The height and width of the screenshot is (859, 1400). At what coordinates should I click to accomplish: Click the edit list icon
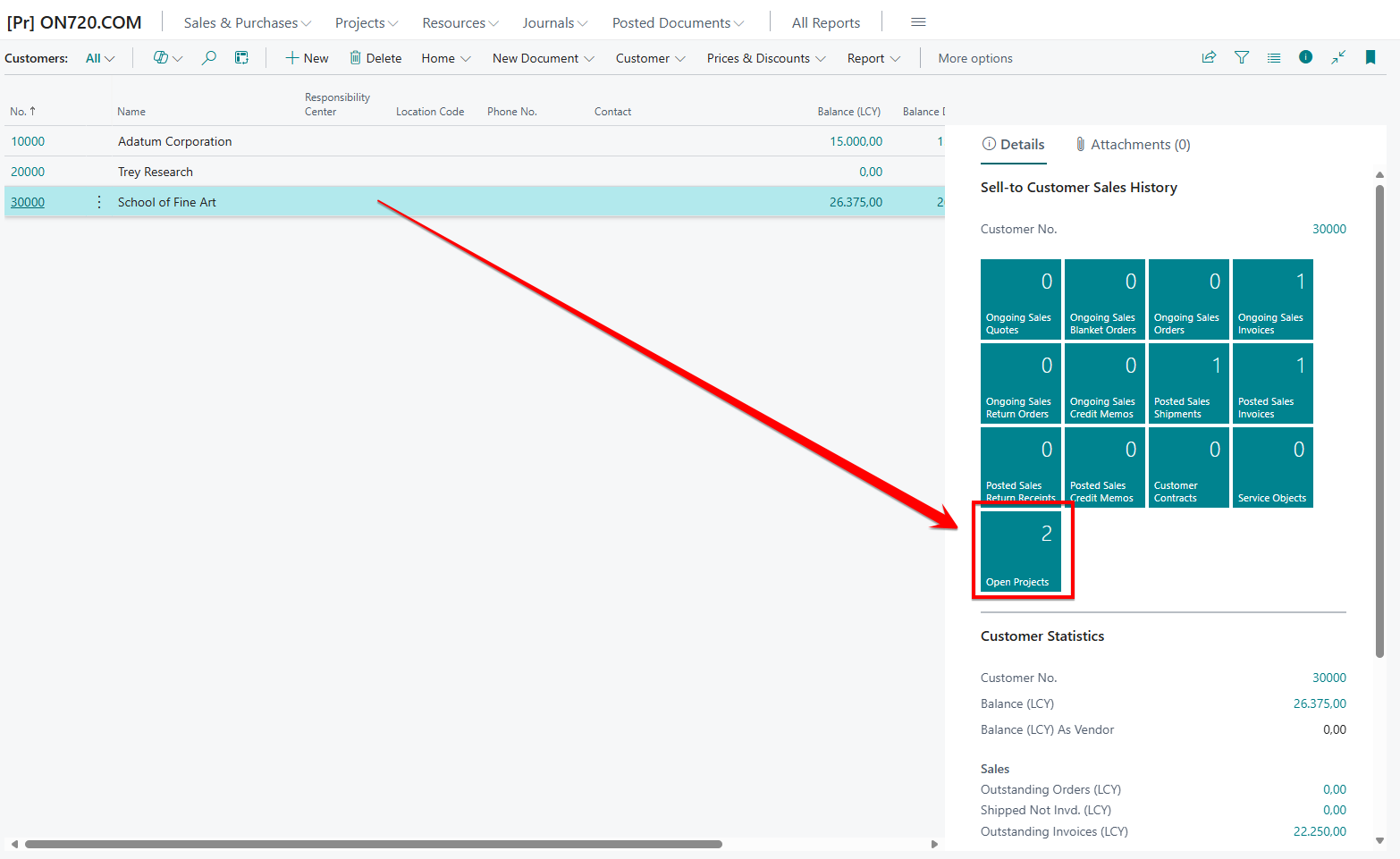[241, 58]
